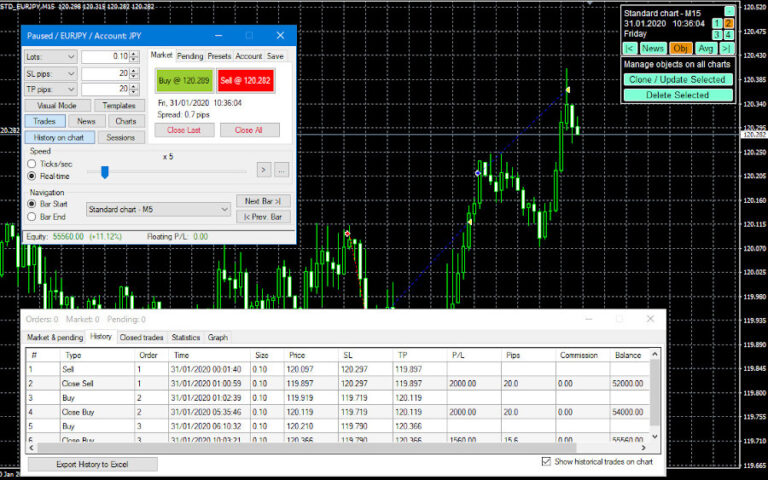The height and width of the screenshot is (480, 768).
Task: Open the SL pips dropdown
Action: click(x=50, y=73)
